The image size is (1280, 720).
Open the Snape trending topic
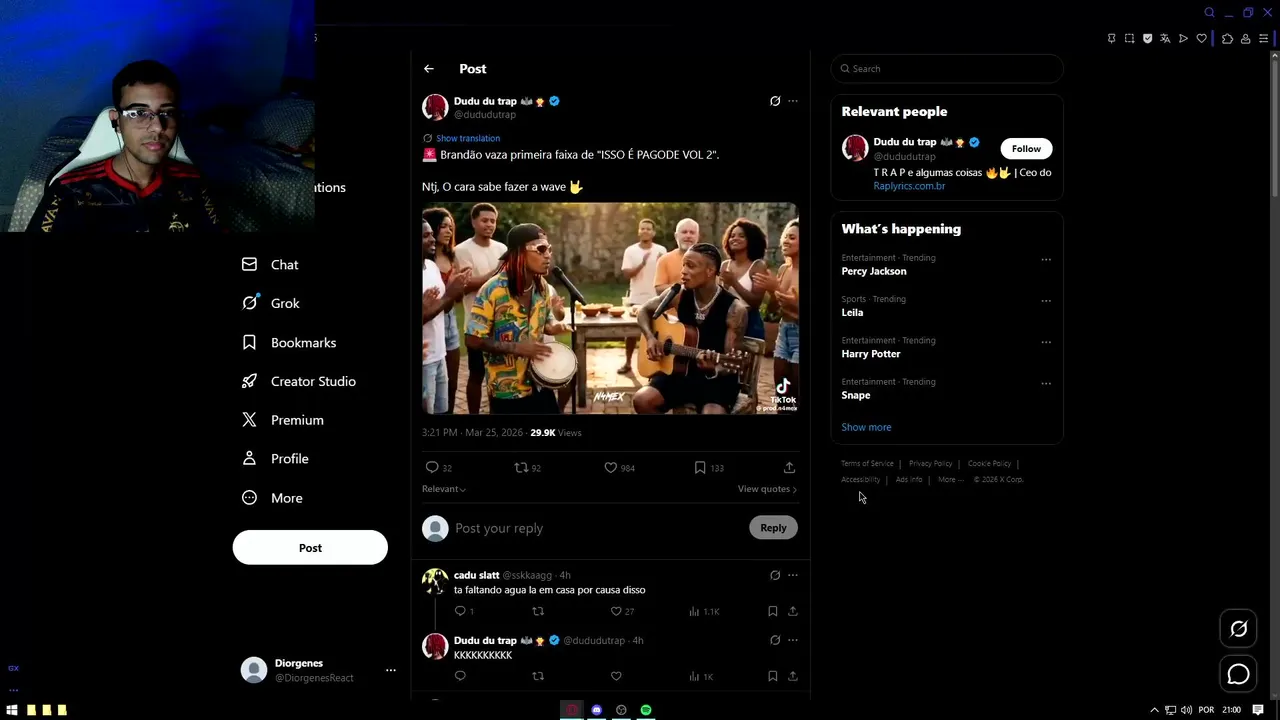point(856,395)
